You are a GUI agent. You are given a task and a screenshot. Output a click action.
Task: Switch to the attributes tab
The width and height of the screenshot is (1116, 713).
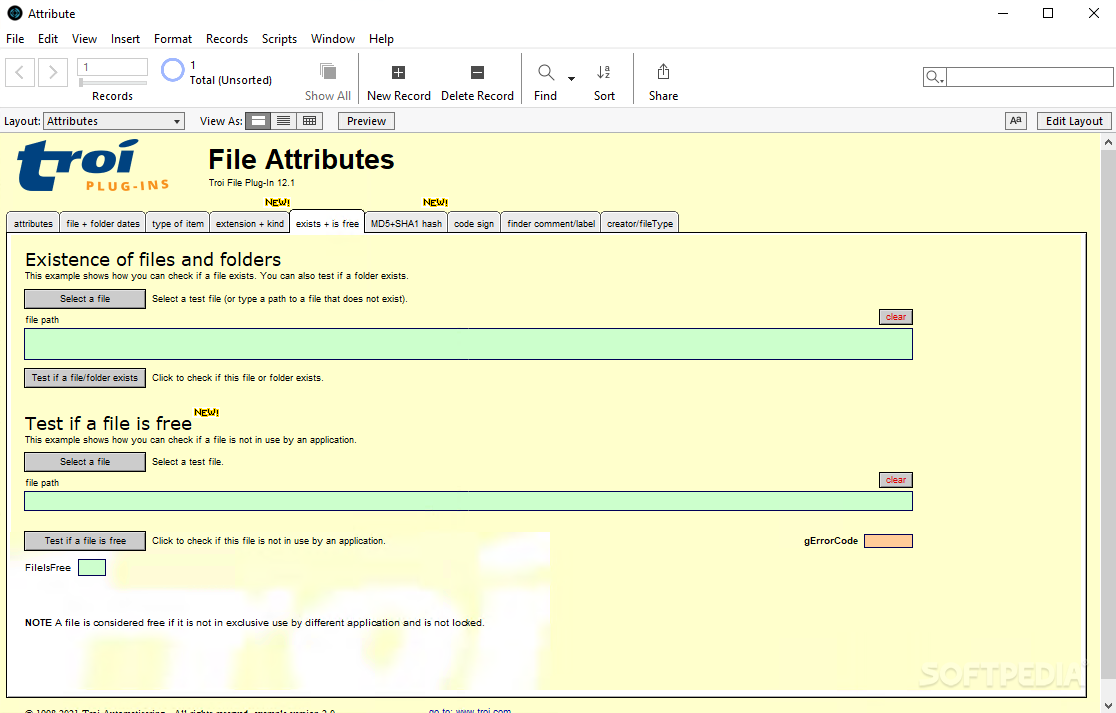coord(33,223)
